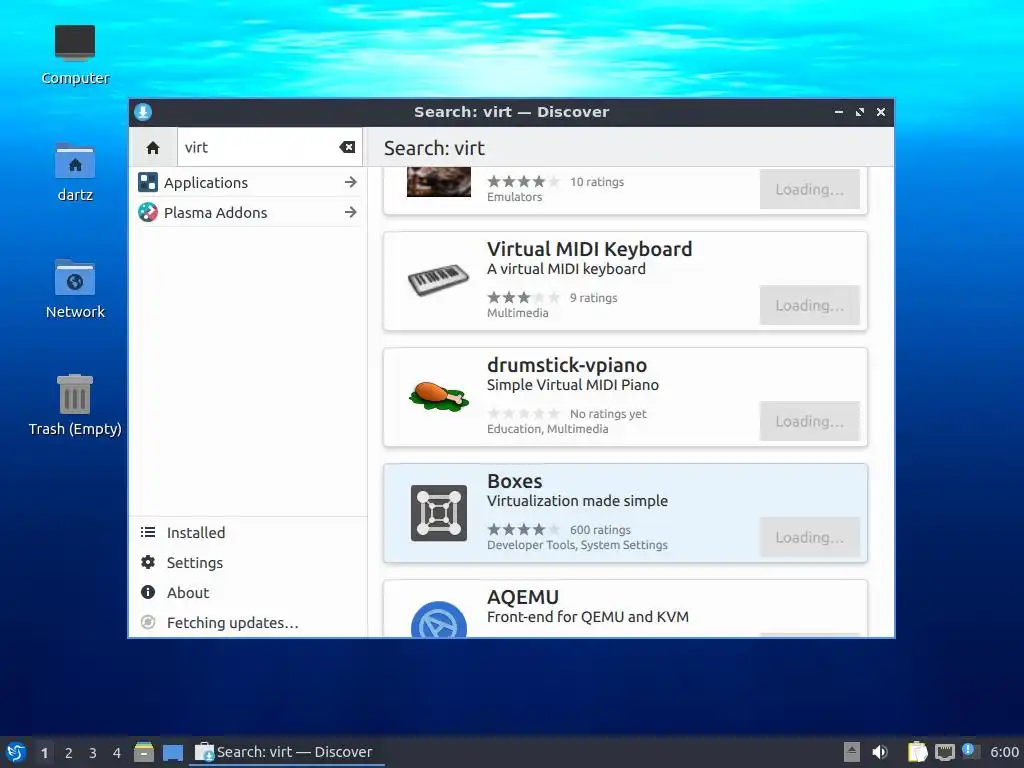This screenshot has width=1024, height=768.
Task: Click the Virtual MIDI Keyboard piano icon
Action: pyautogui.click(x=438, y=280)
